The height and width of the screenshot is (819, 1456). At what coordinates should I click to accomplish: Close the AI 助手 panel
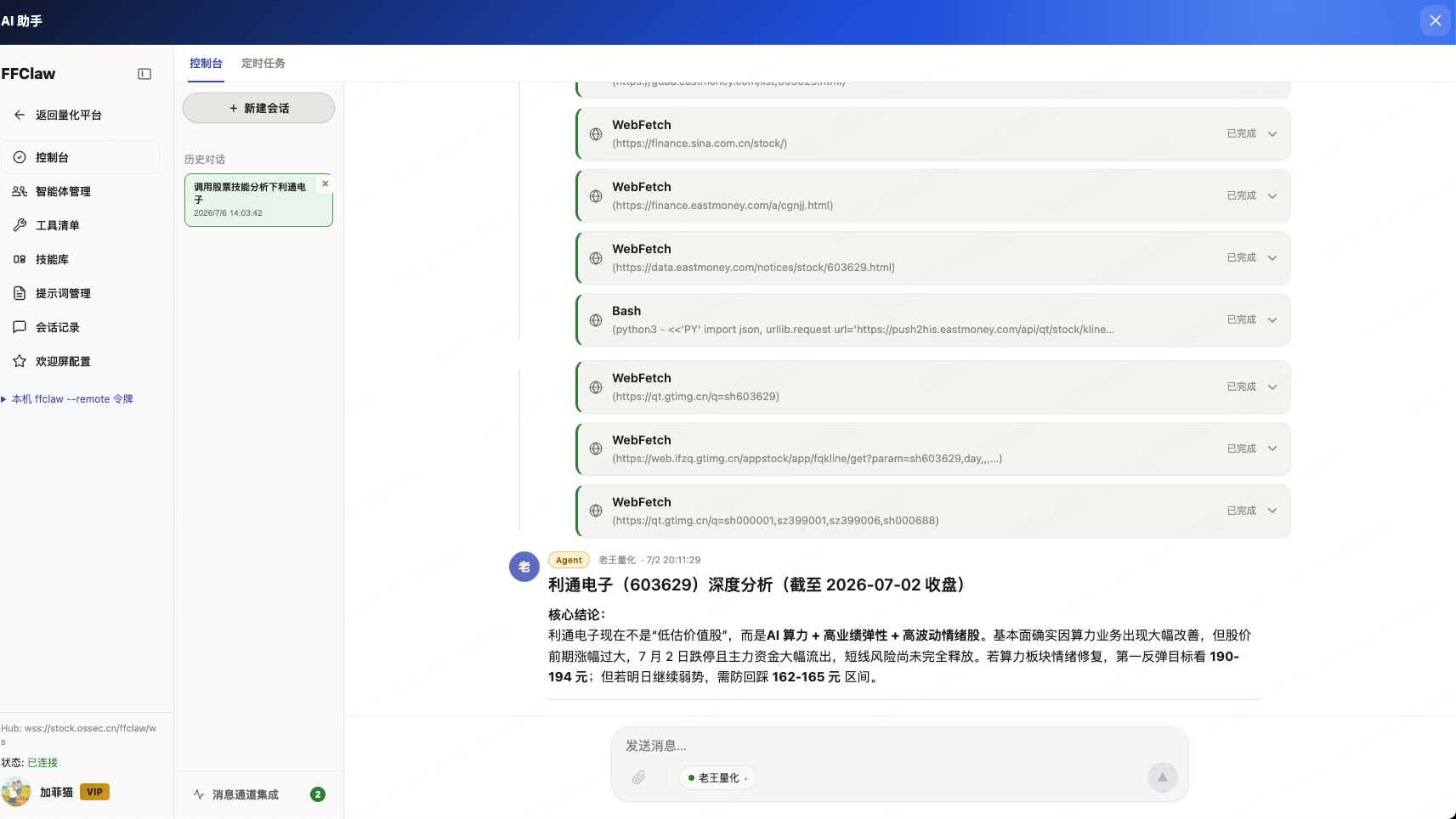pyautogui.click(x=1436, y=20)
